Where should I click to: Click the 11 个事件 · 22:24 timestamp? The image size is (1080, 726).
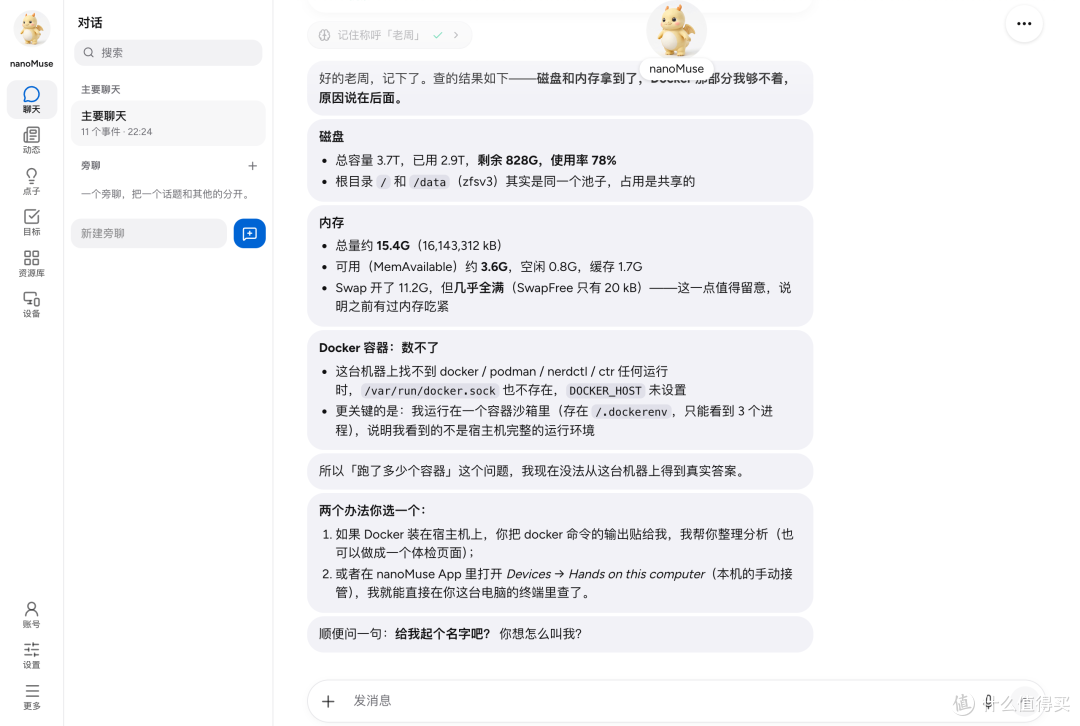pyautogui.click(x=116, y=132)
